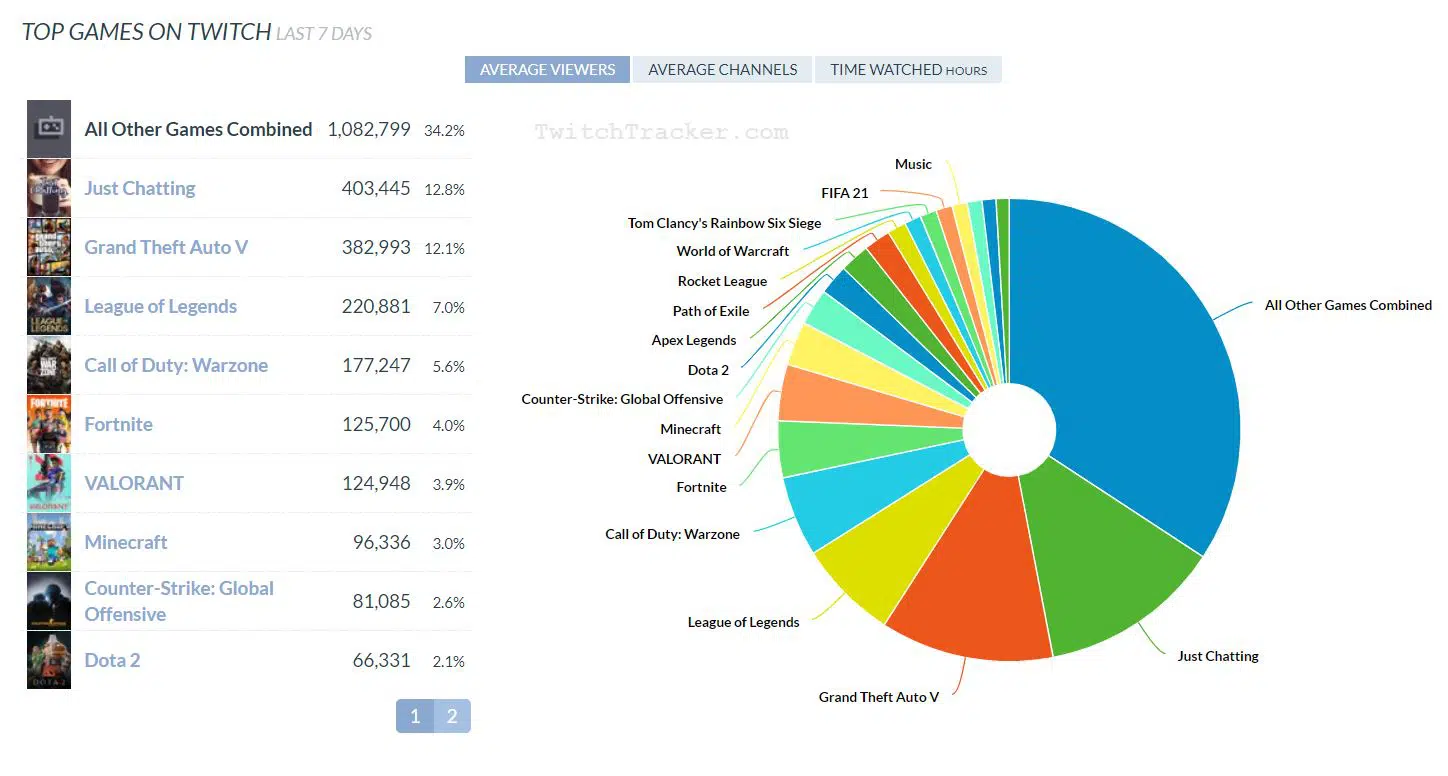
Task: Click the Grand Theft Auto V chart label
Action: 879,697
